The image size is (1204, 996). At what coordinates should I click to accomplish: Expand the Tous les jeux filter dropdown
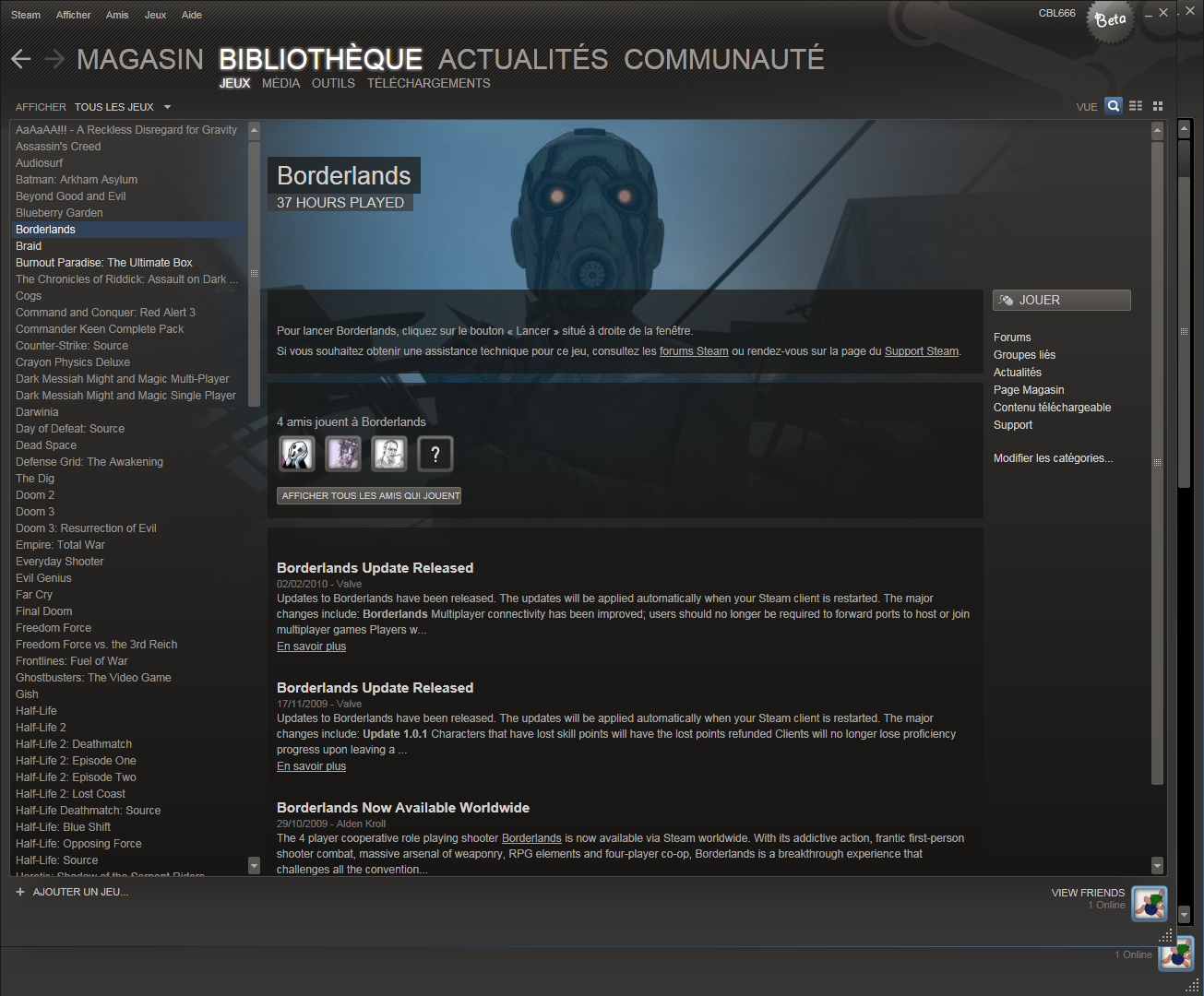click(x=123, y=107)
